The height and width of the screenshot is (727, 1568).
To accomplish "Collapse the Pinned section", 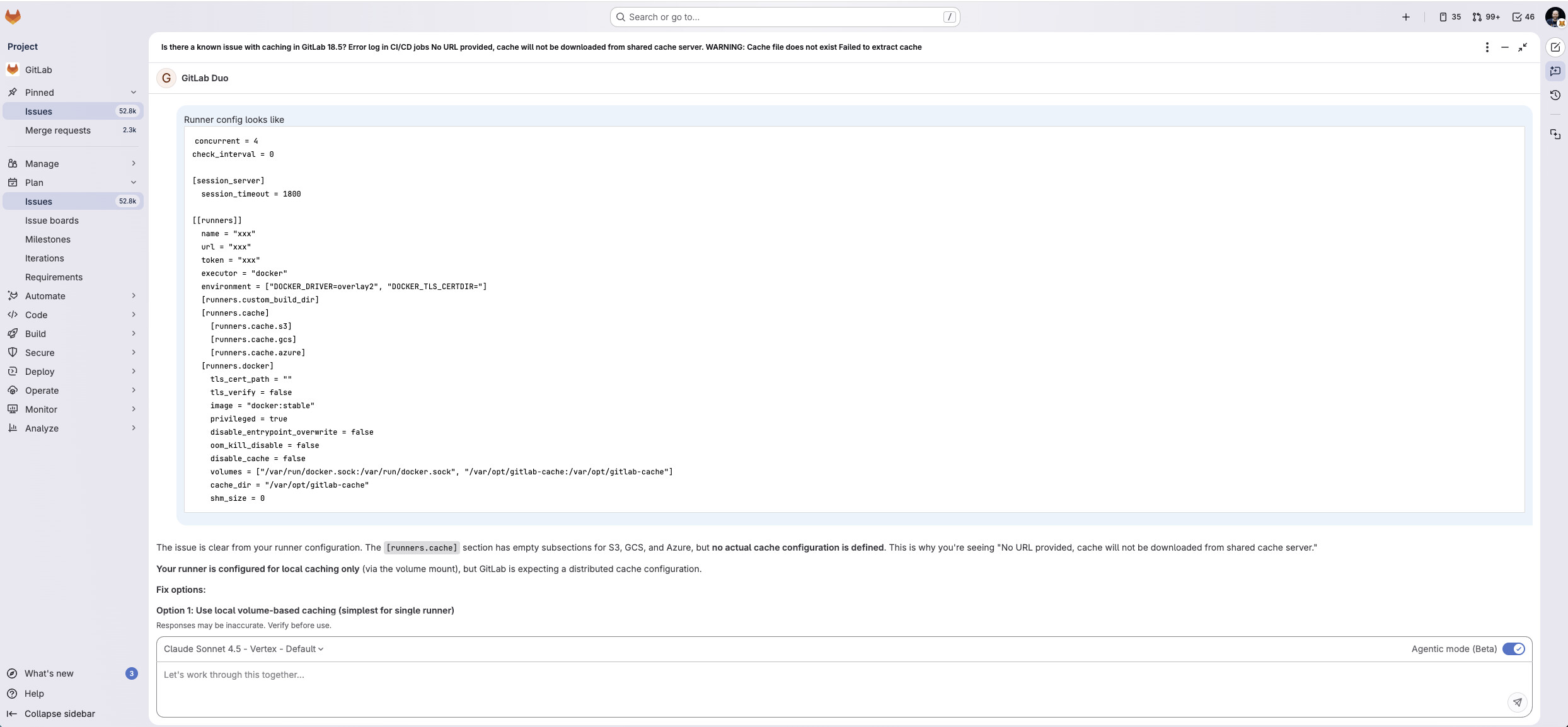I will tap(133, 93).
